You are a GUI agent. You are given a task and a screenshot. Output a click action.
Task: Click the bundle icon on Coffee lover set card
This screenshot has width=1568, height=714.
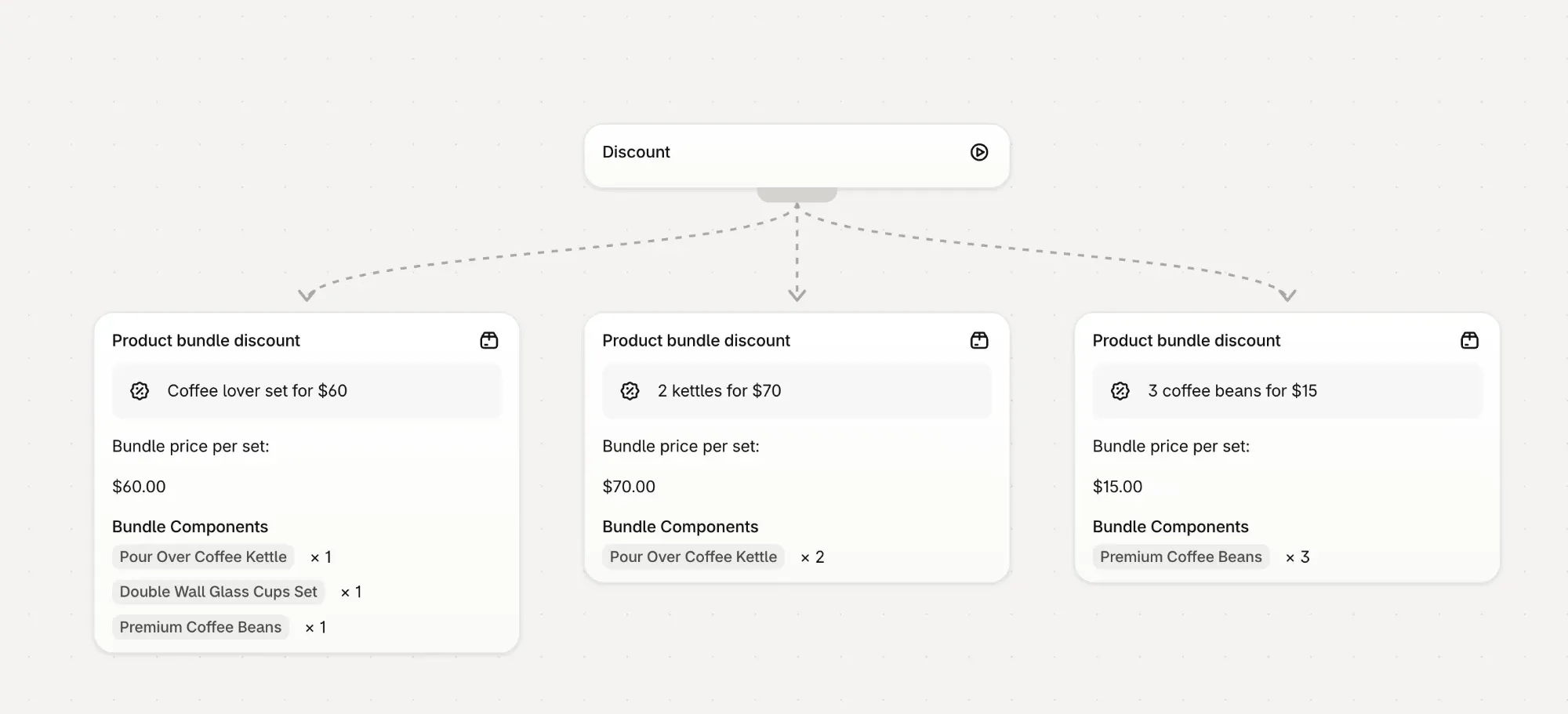click(x=489, y=340)
